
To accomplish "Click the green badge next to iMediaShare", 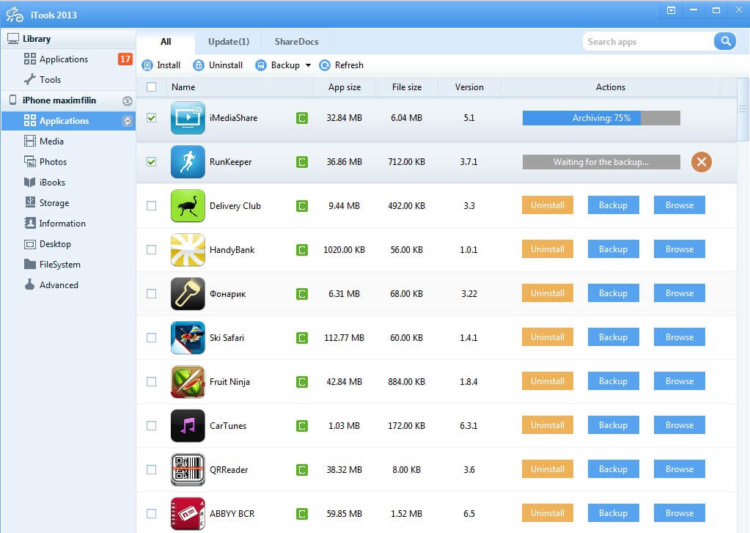I will coord(302,118).
